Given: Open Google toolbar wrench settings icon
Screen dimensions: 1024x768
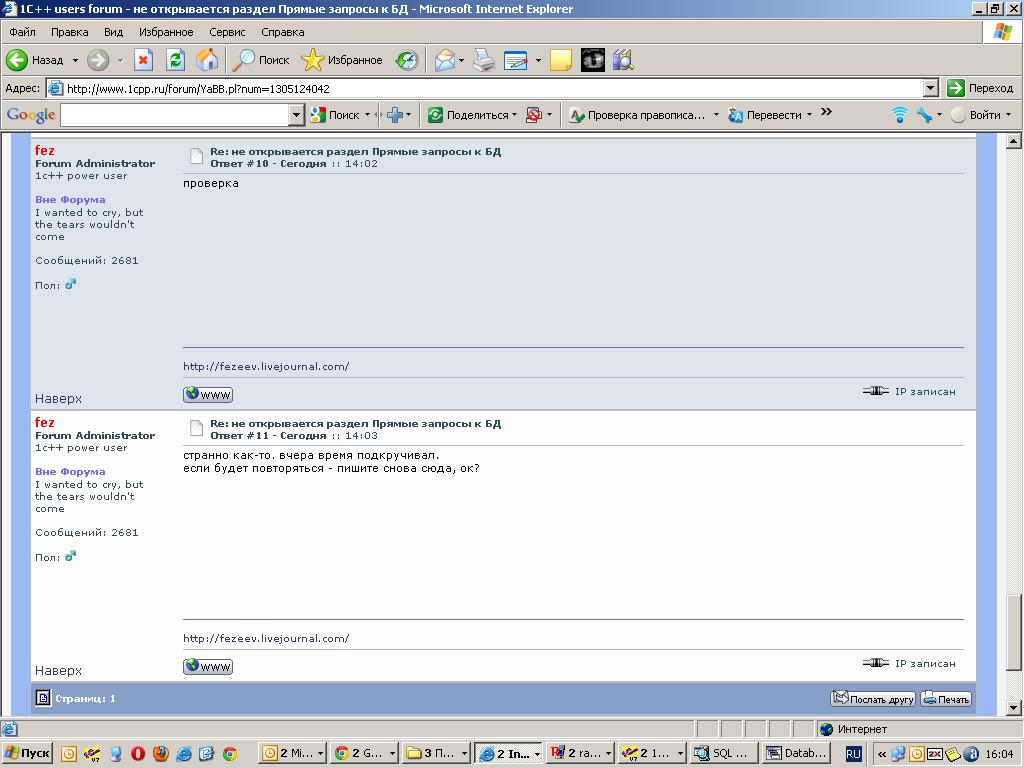Looking at the screenshot, I should click(925, 115).
